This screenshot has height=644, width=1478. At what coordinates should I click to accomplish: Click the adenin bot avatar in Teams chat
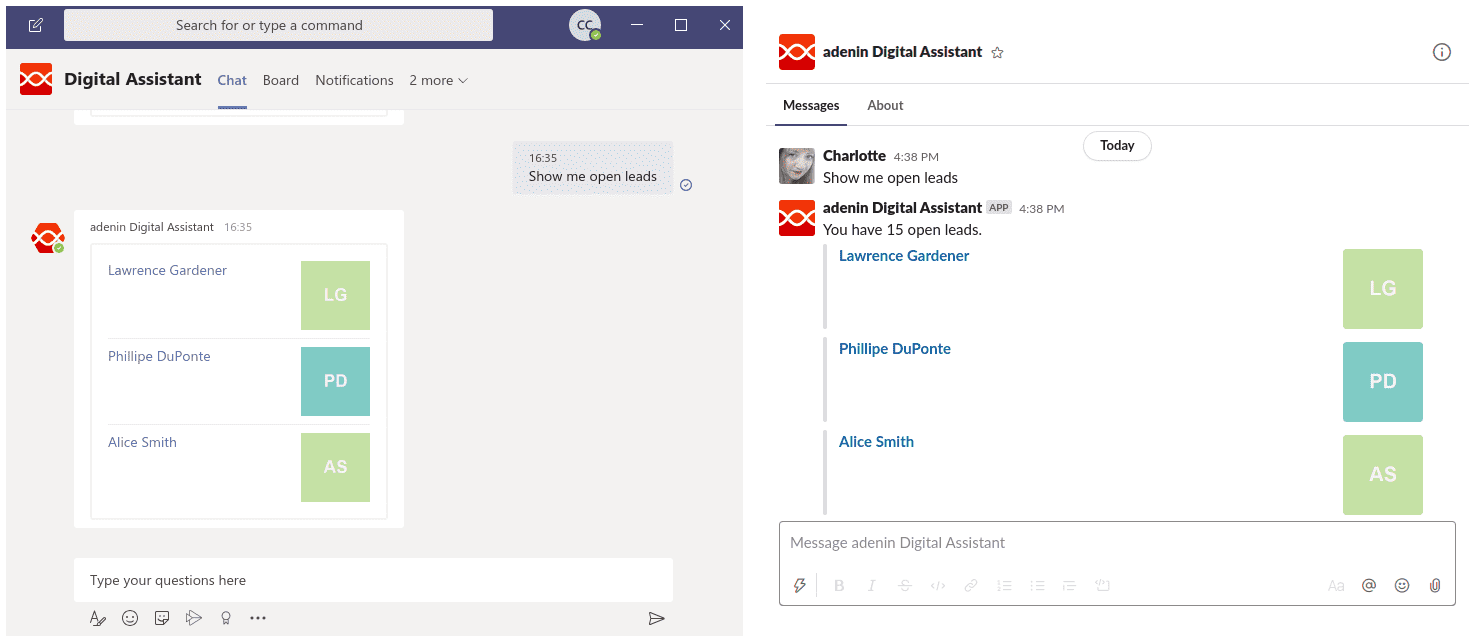tap(48, 238)
